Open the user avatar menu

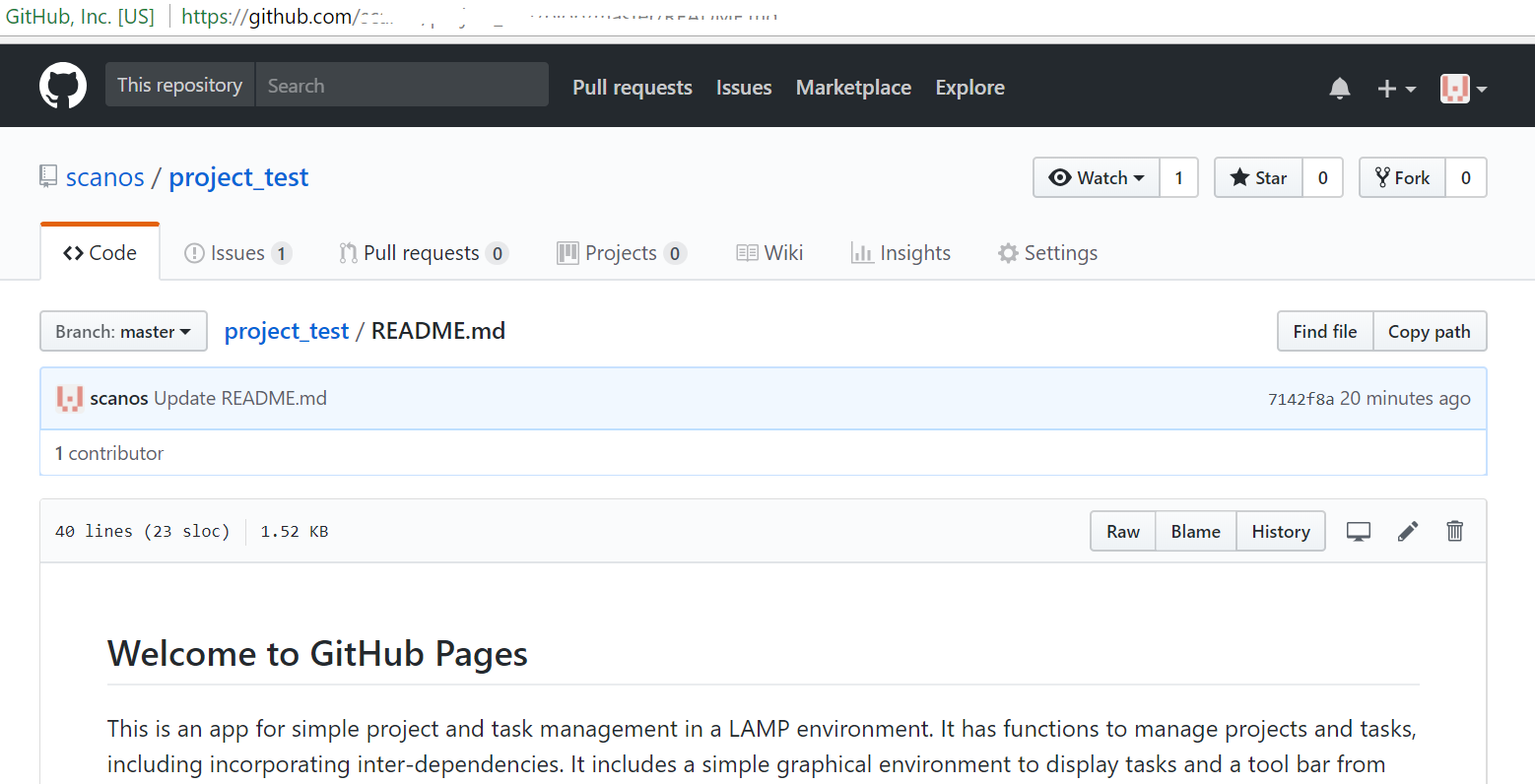coord(1463,88)
